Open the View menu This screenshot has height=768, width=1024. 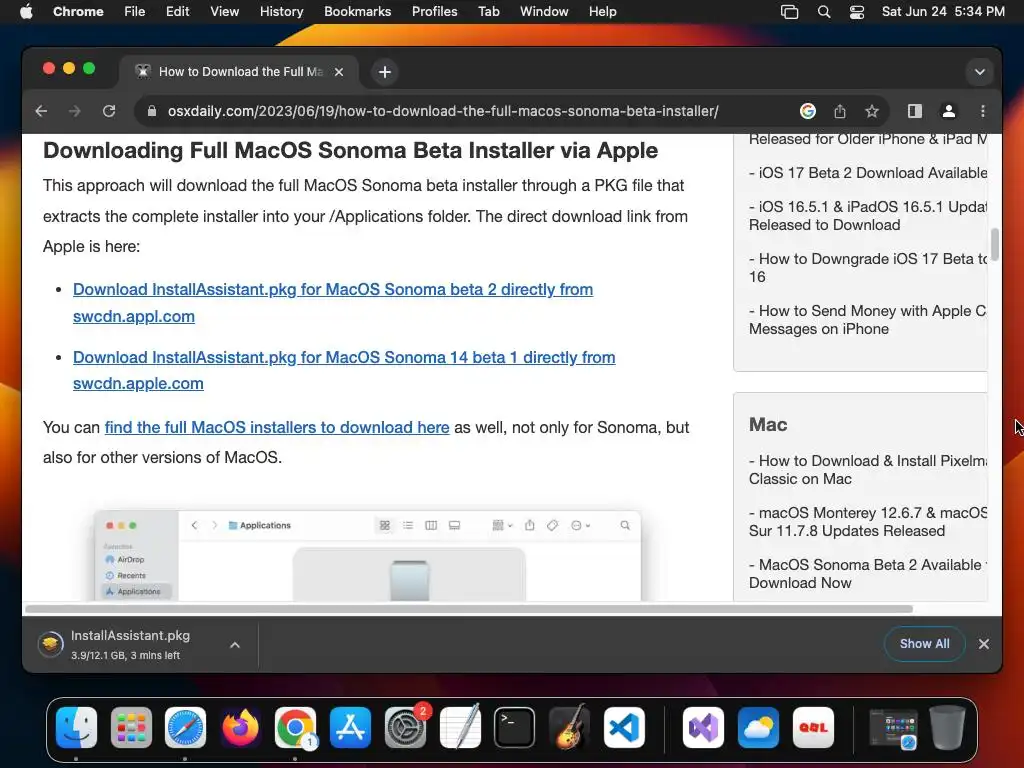coord(224,11)
